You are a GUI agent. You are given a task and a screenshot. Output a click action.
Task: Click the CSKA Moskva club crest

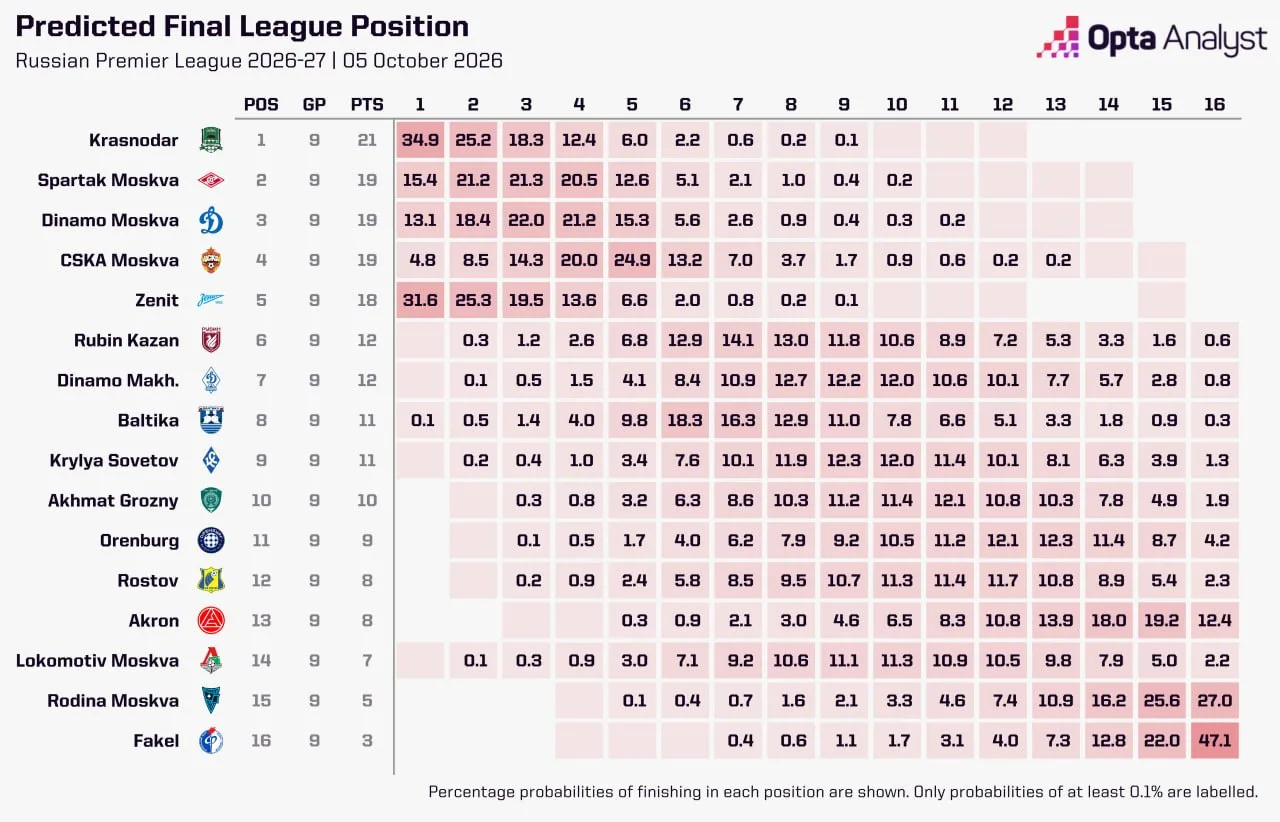[x=211, y=260]
